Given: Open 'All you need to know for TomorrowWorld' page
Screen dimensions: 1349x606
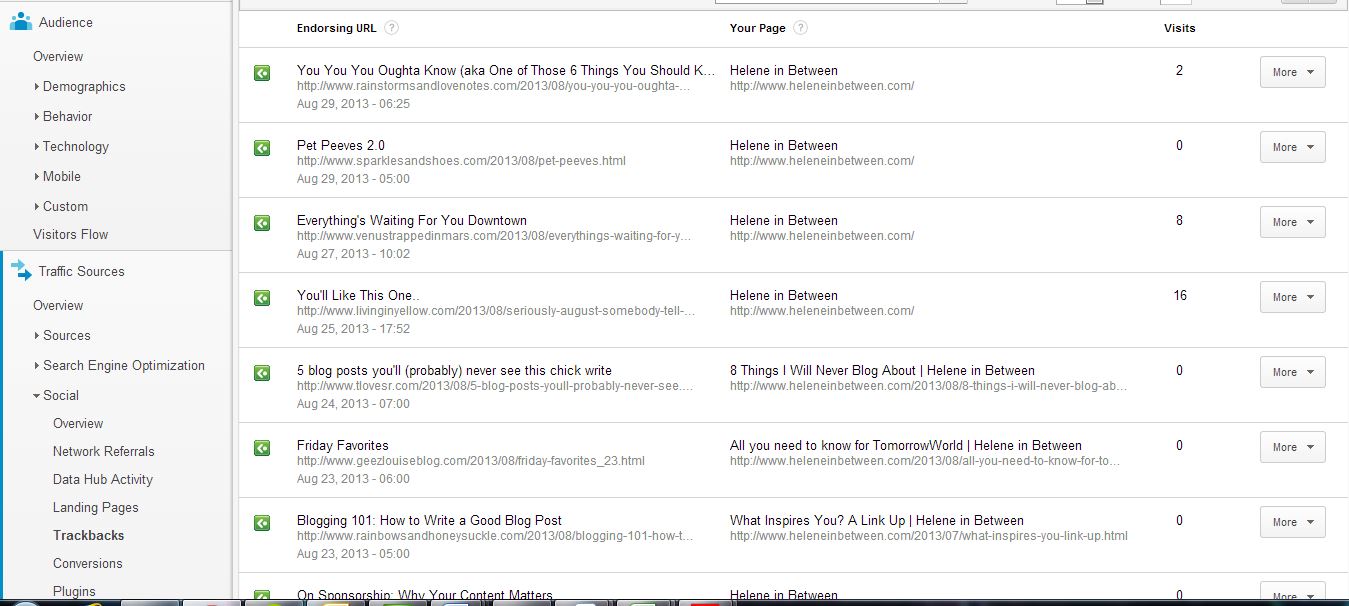Looking at the screenshot, I should coord(906,446).
